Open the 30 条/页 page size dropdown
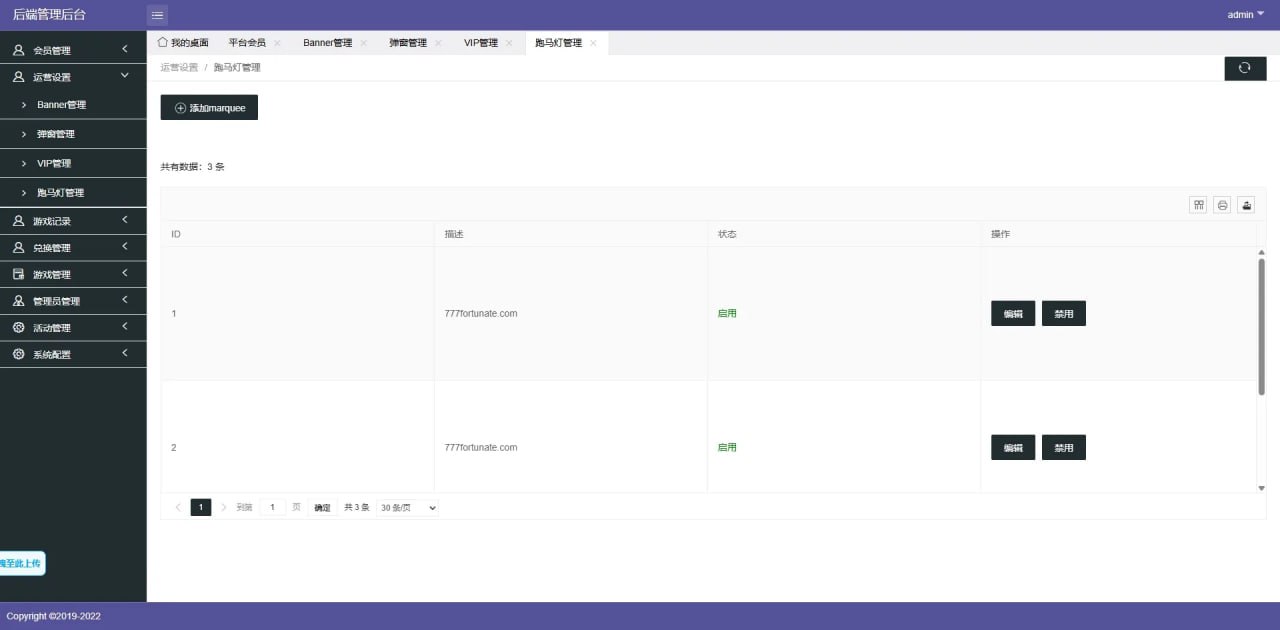This screenshot has height=630, width=1280. tap(406, 507)
